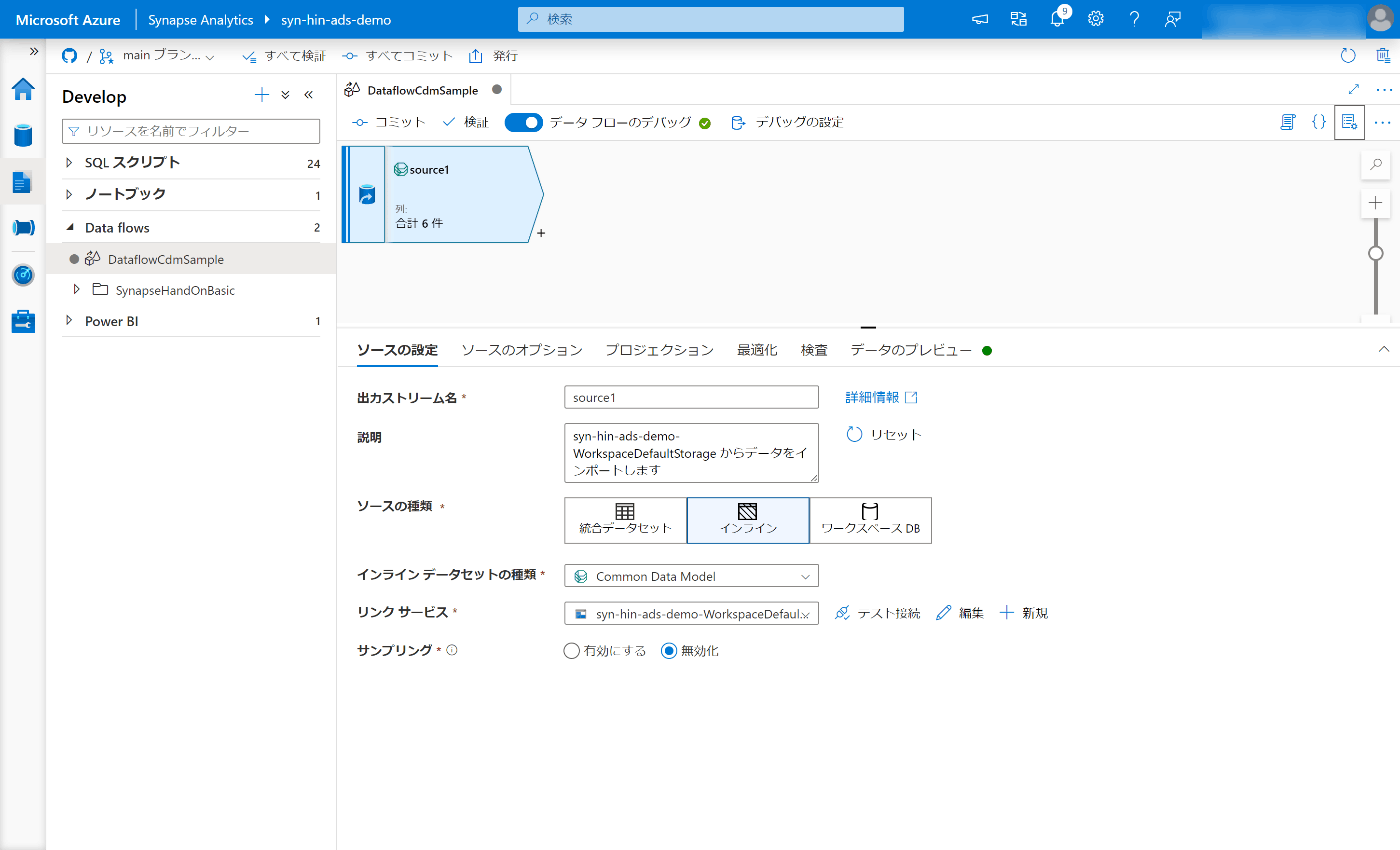Open the main branch dropdown
This screenshot has height=850, width=1400.
point(157,56)
